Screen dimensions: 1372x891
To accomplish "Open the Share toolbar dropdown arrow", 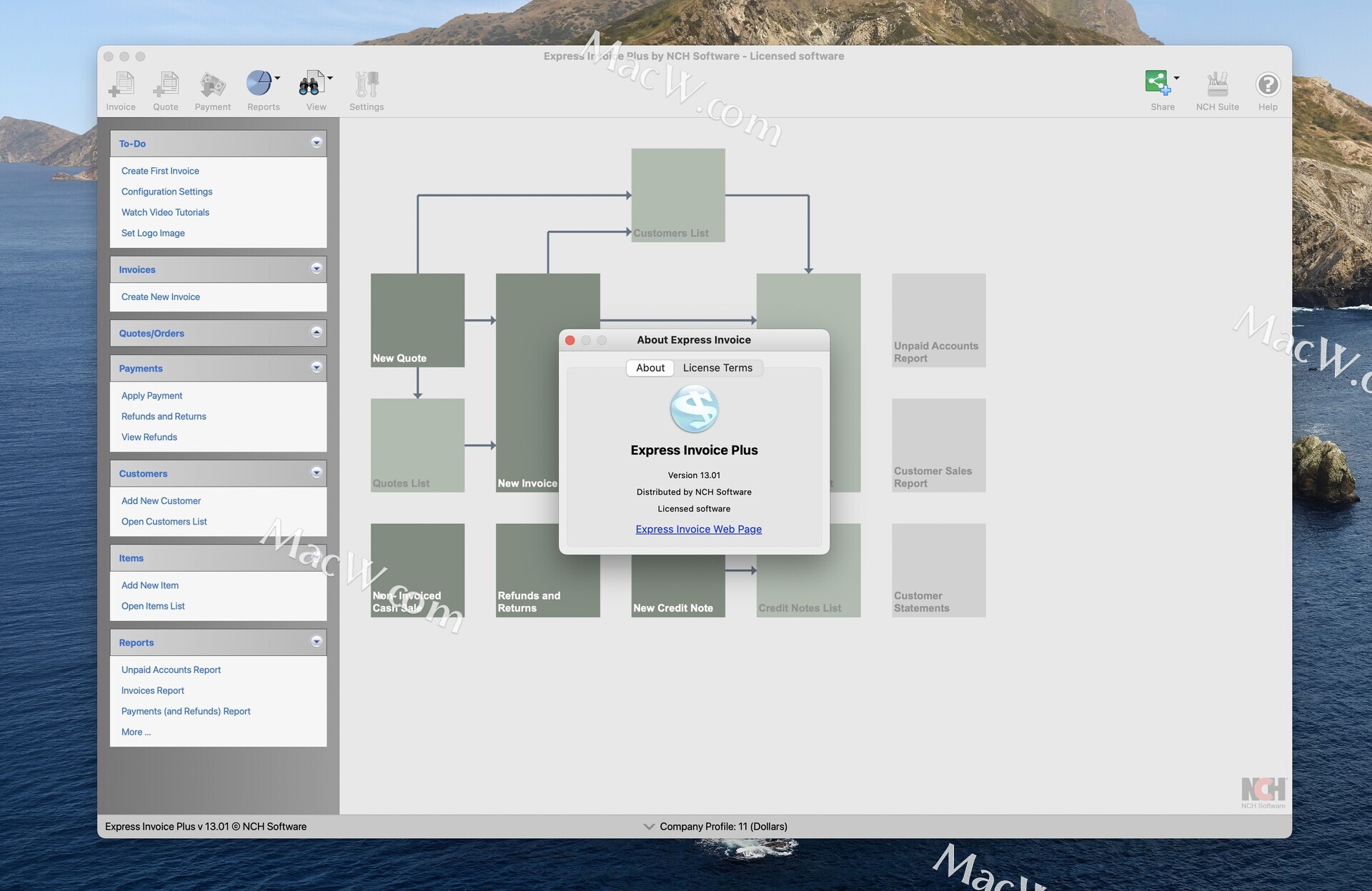I will [x=1177, y=78].
